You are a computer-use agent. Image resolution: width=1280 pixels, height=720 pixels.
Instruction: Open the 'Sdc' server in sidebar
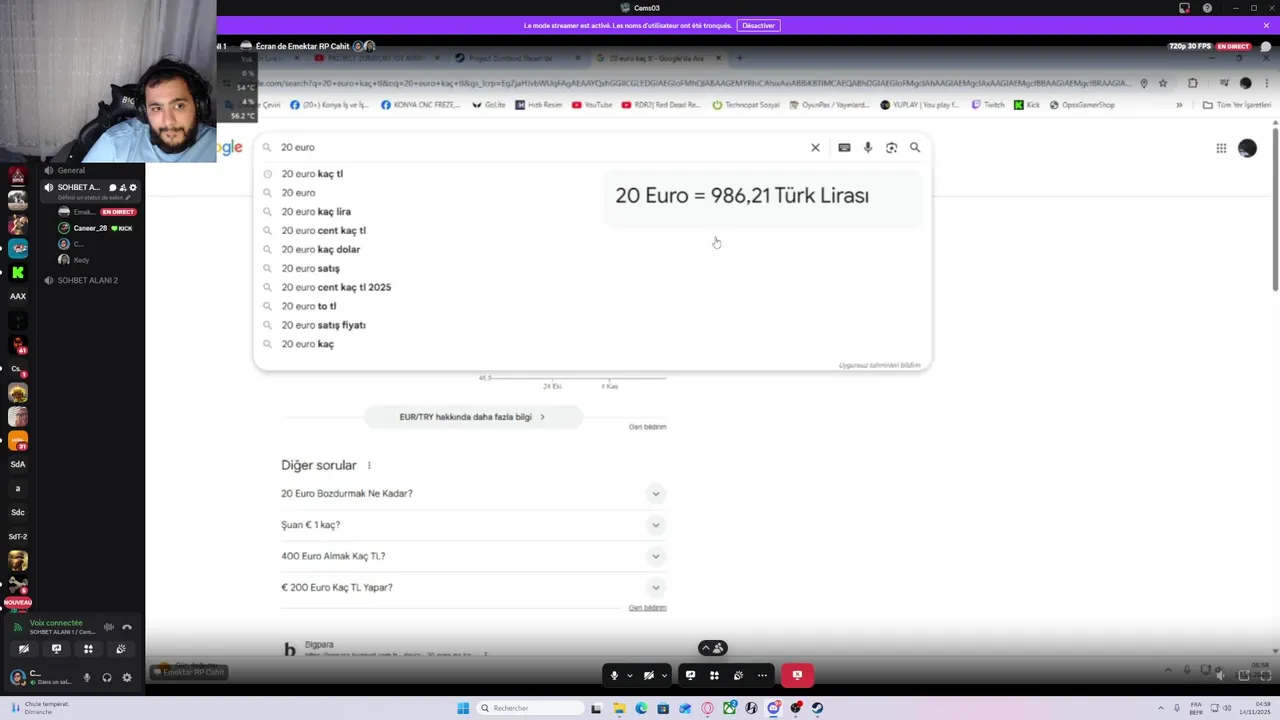click(18, 512)
